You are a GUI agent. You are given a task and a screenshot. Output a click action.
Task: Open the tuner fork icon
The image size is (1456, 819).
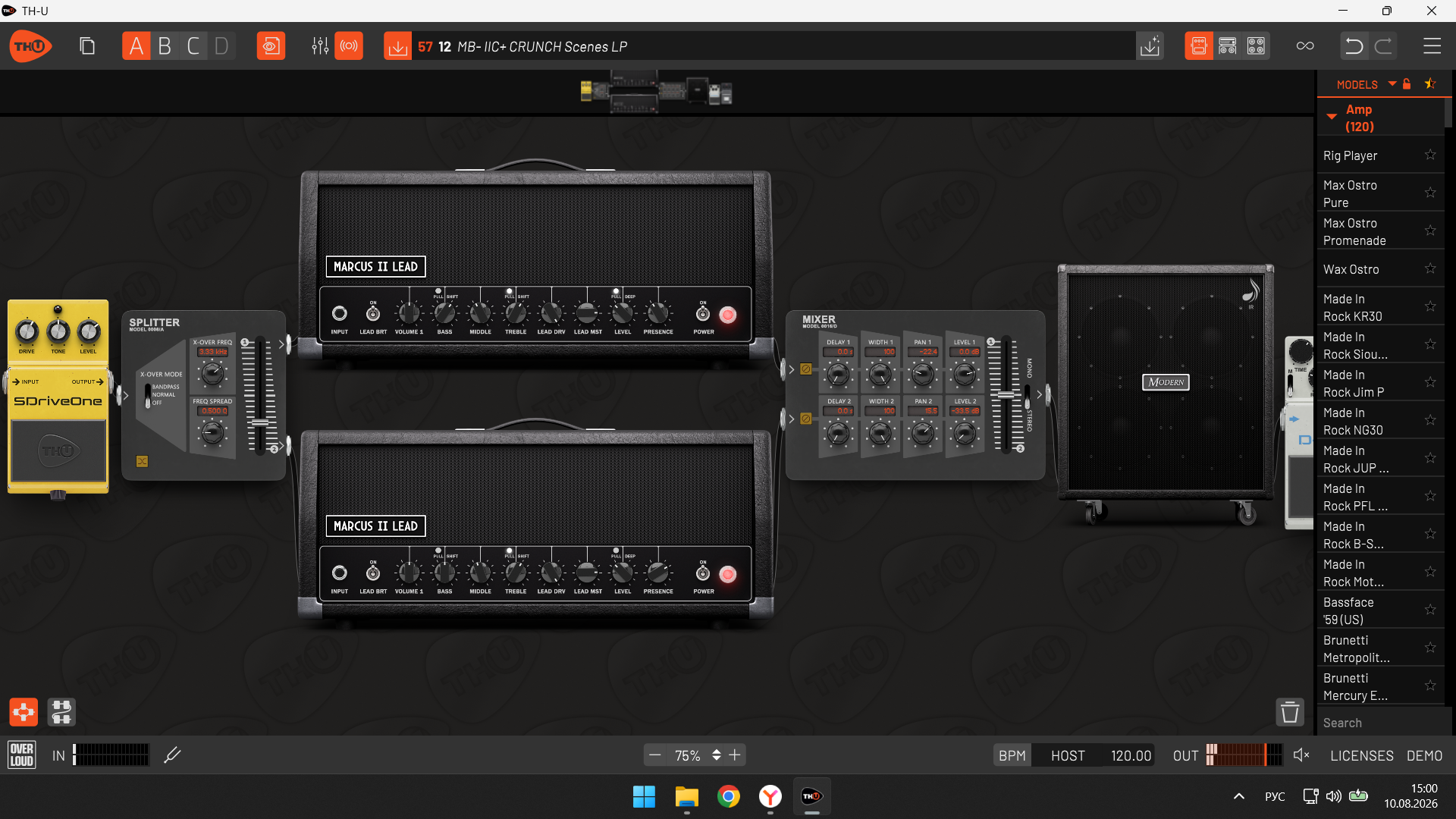(172, 755)
